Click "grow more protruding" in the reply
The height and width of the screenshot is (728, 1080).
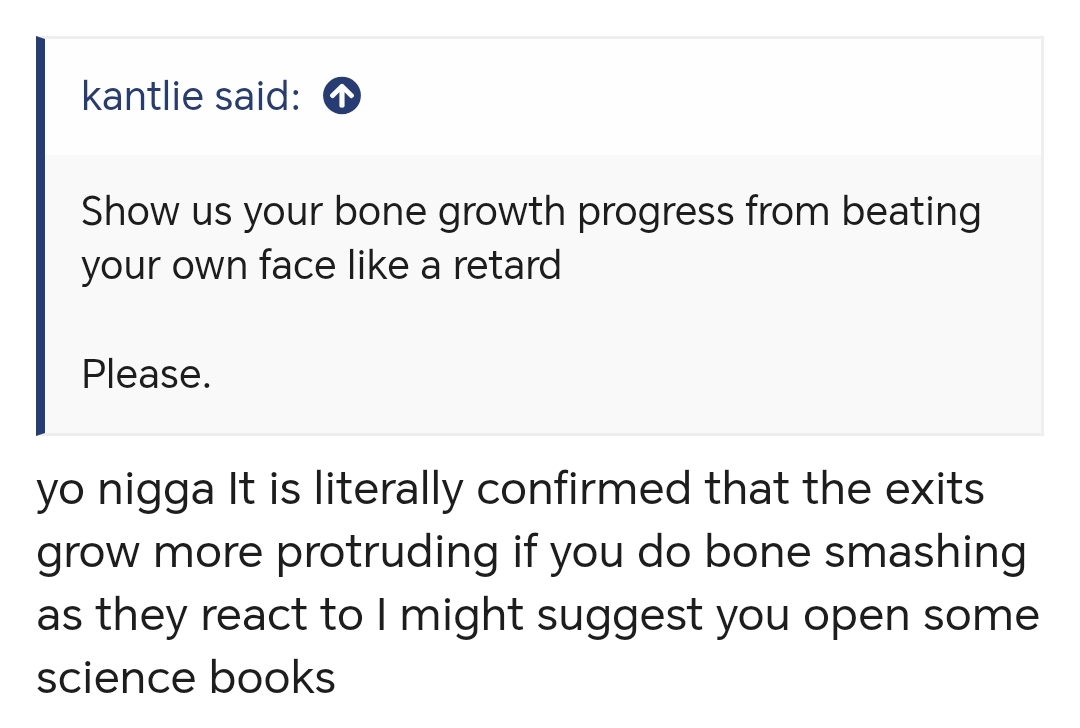tap(267, 552)
